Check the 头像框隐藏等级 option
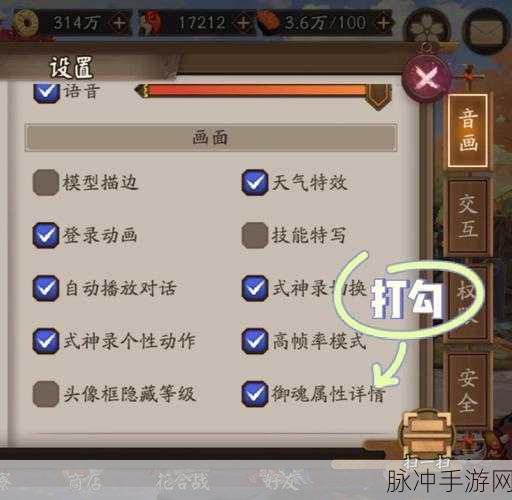 [x=46, y=394]
